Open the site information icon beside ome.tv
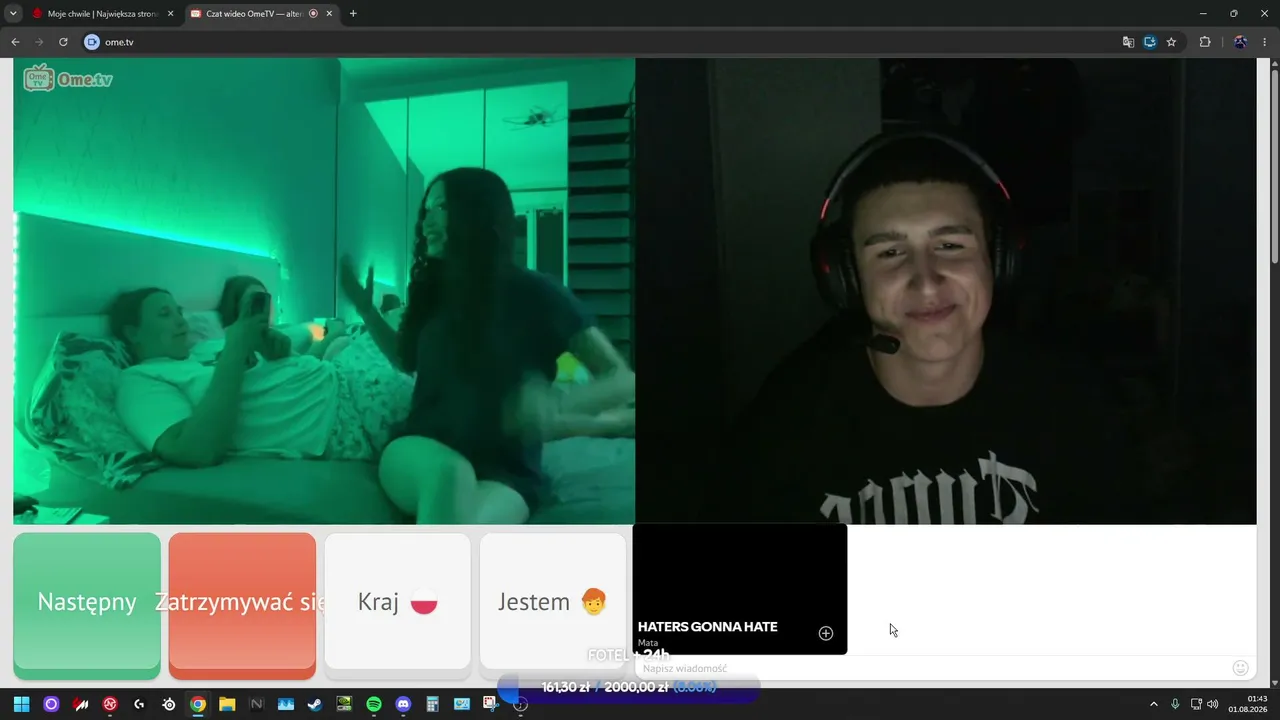The width and height of the screenshot is (1280, 720). click(x=92, y=42)
